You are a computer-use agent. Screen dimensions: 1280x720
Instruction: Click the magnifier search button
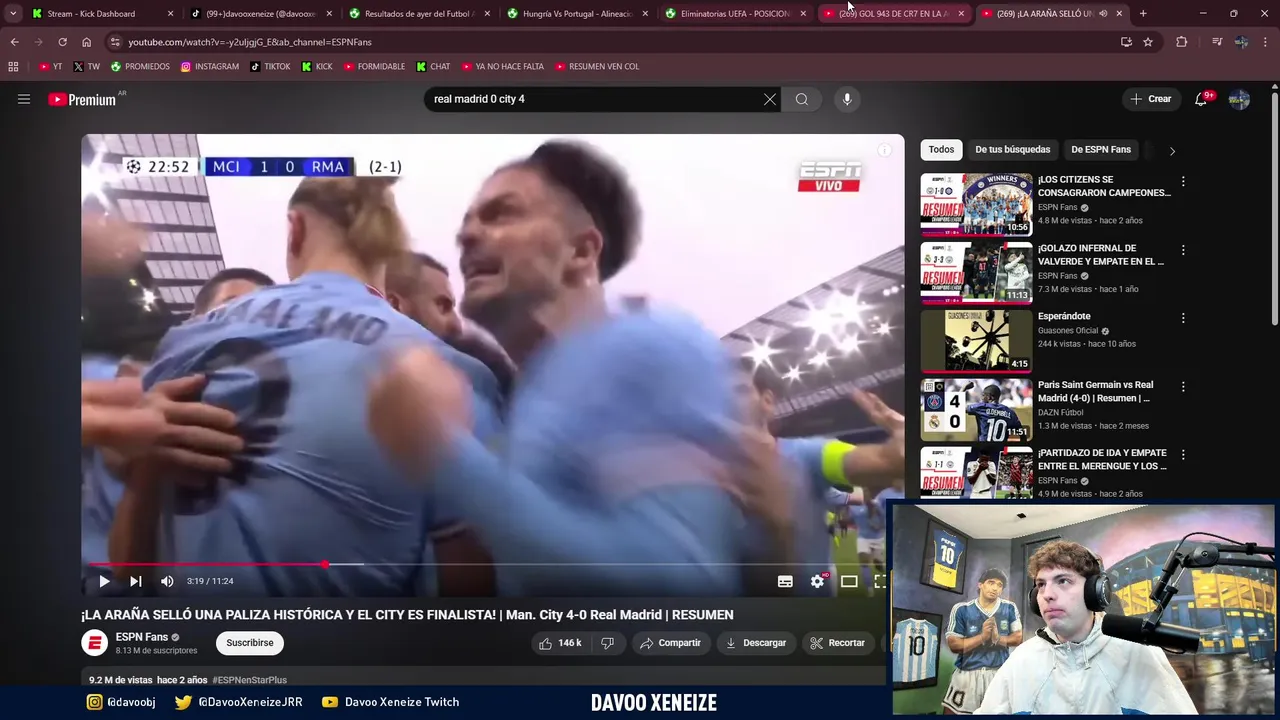(802, 99)
